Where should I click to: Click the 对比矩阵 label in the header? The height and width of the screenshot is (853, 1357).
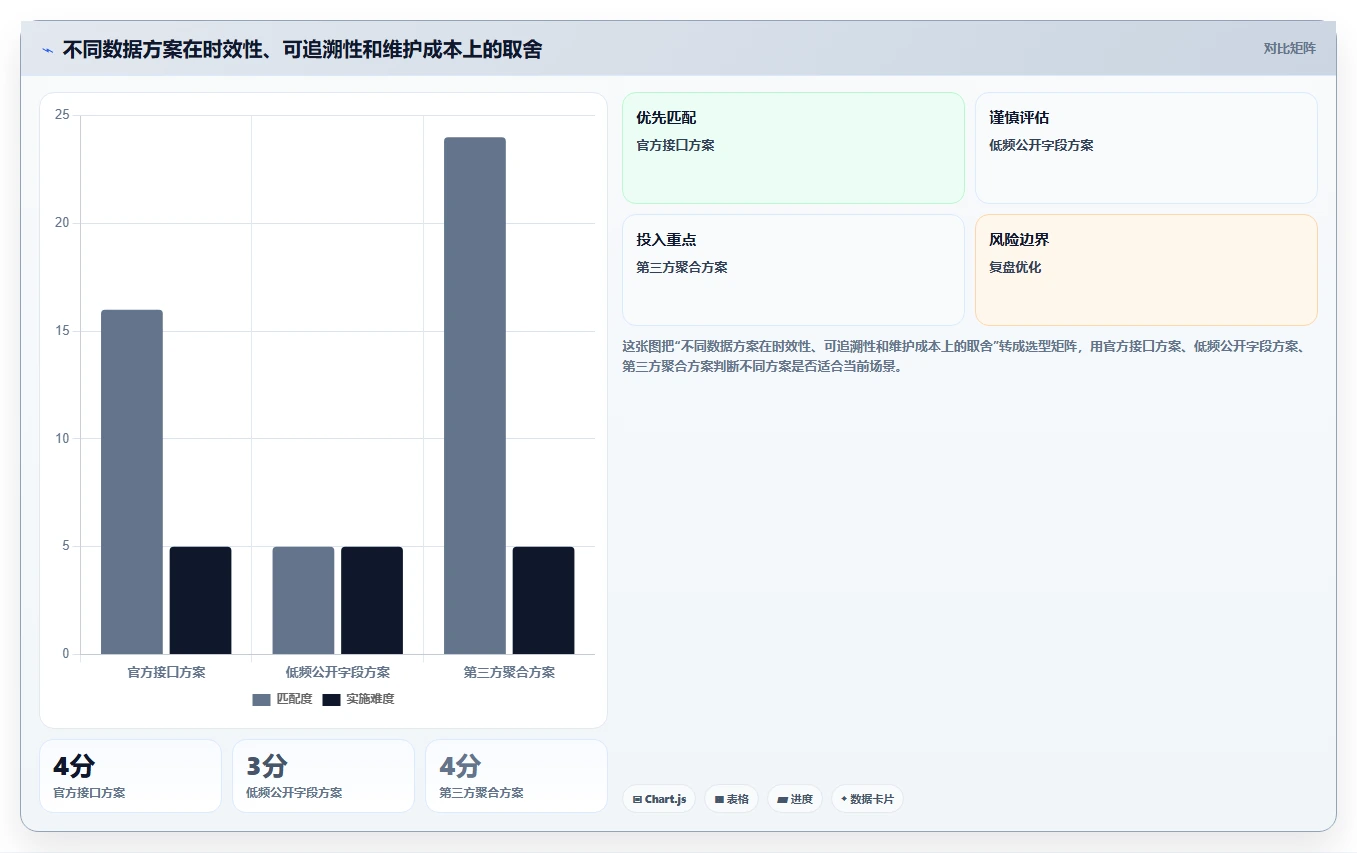click(1290, 49)
